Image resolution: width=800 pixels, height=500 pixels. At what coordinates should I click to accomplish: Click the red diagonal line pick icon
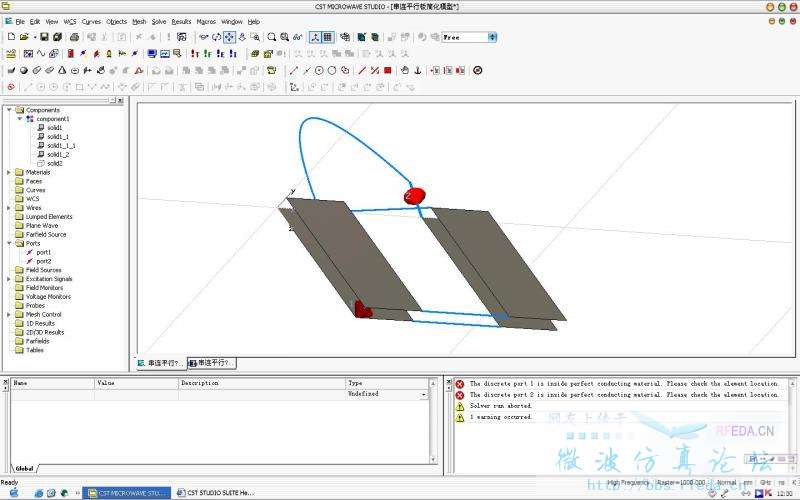pos(362,70)
